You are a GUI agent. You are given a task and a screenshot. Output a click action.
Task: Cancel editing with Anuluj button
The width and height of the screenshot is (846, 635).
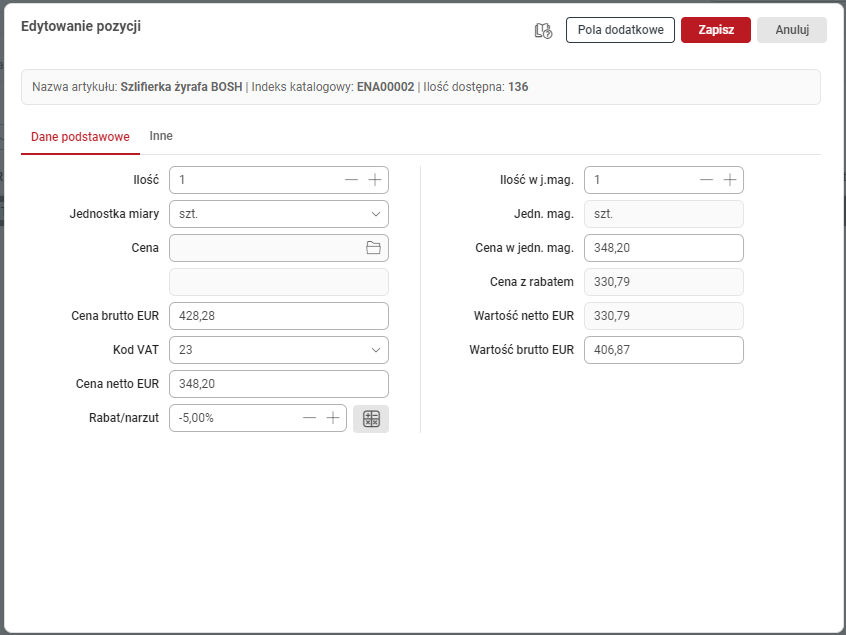[792, 30]
